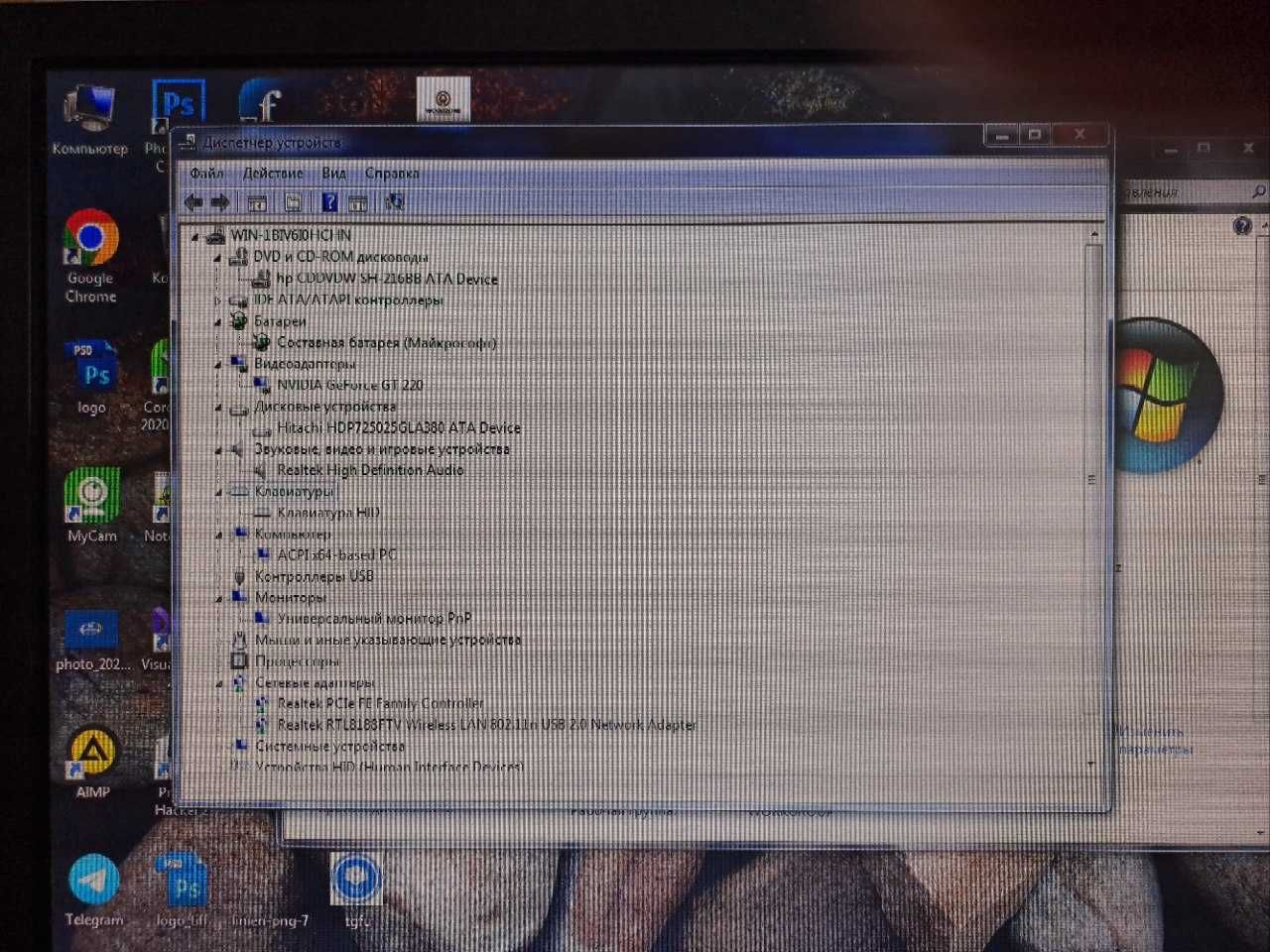Collapse Звуковые, видео и игровые устройства branch
This screenshot has height=952, width=1270.
(x=218, y=449)
